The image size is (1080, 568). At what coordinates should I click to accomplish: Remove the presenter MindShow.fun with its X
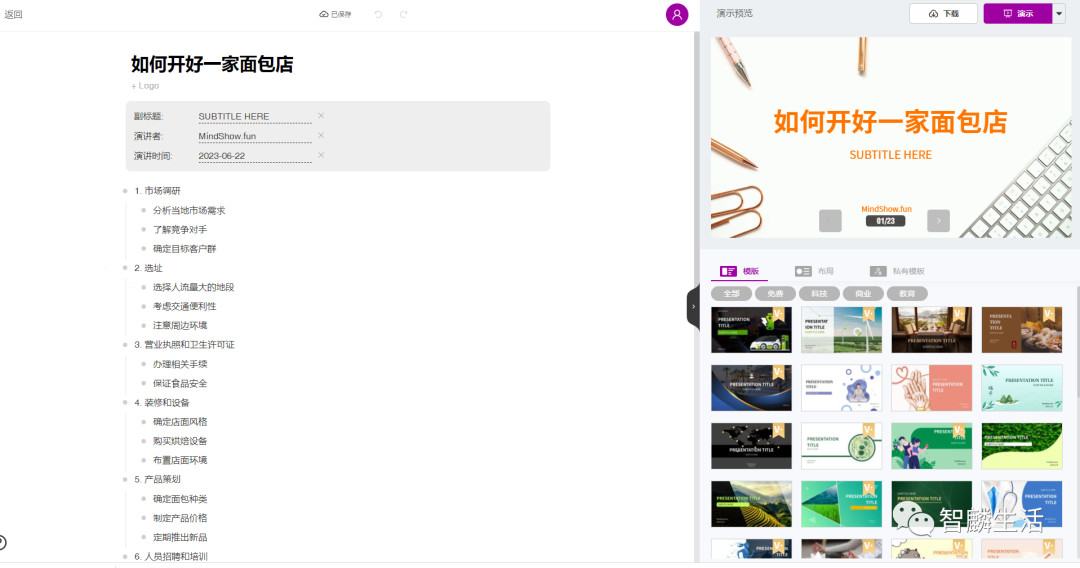(321, 136)
